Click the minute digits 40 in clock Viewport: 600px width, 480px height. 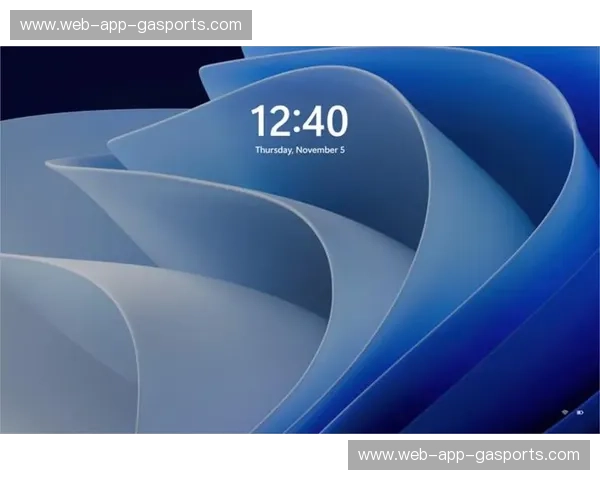pos(326,122)
